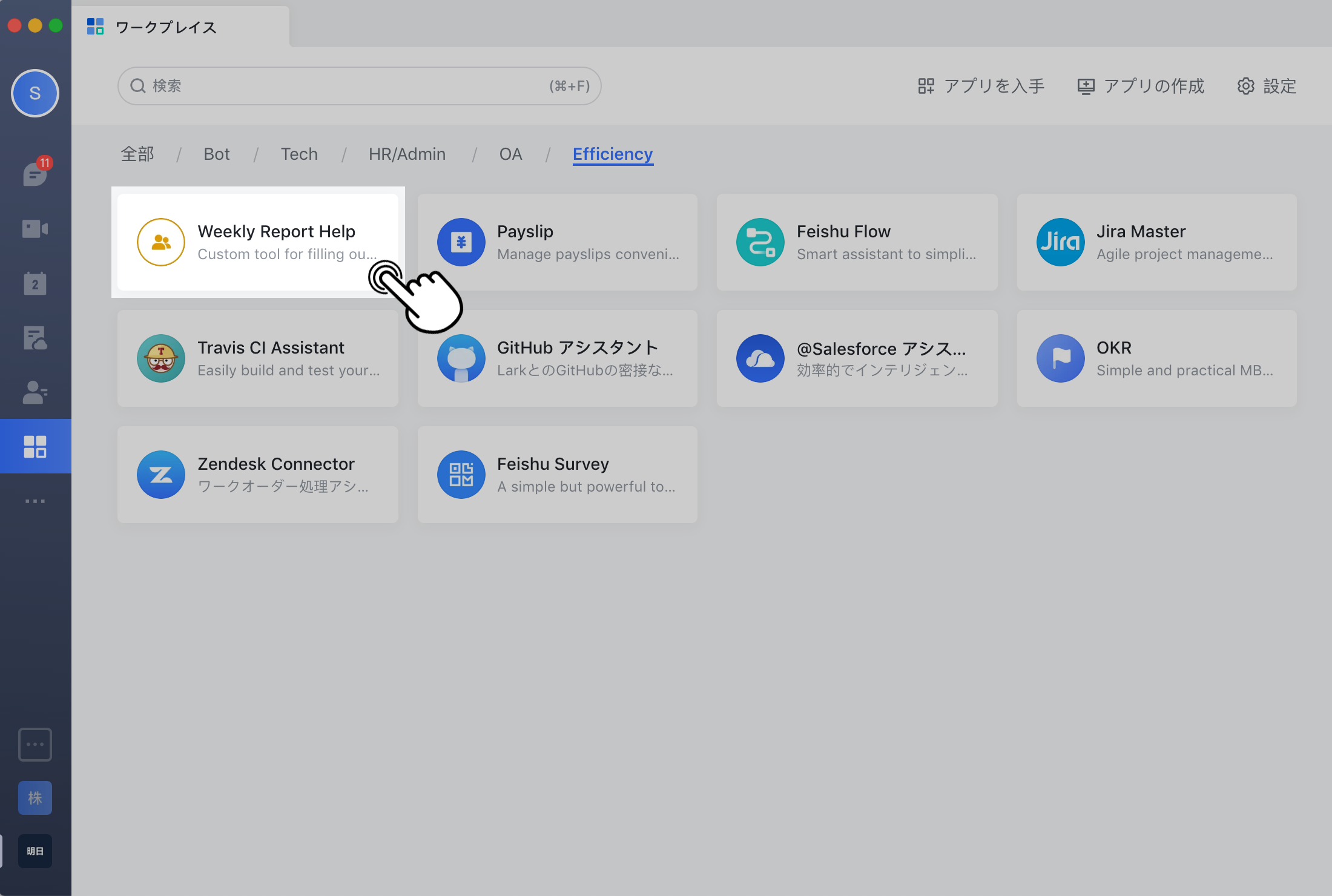Select the Workplace grid sidebar icon
The width and height of the screenshot is (1332, 896).
tap(35, 446)
